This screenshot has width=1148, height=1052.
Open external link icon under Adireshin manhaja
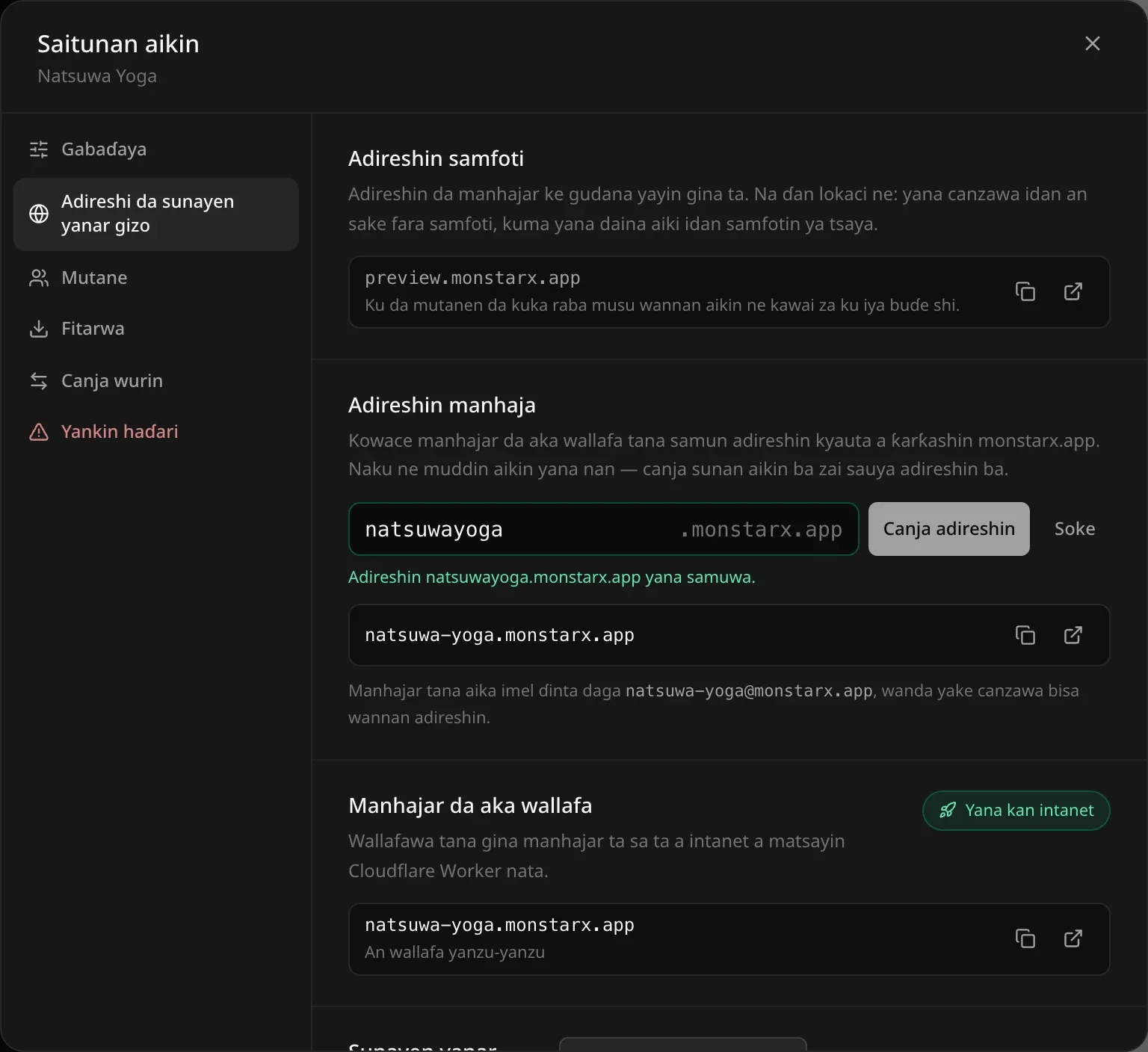click(x=1073, y=635)
